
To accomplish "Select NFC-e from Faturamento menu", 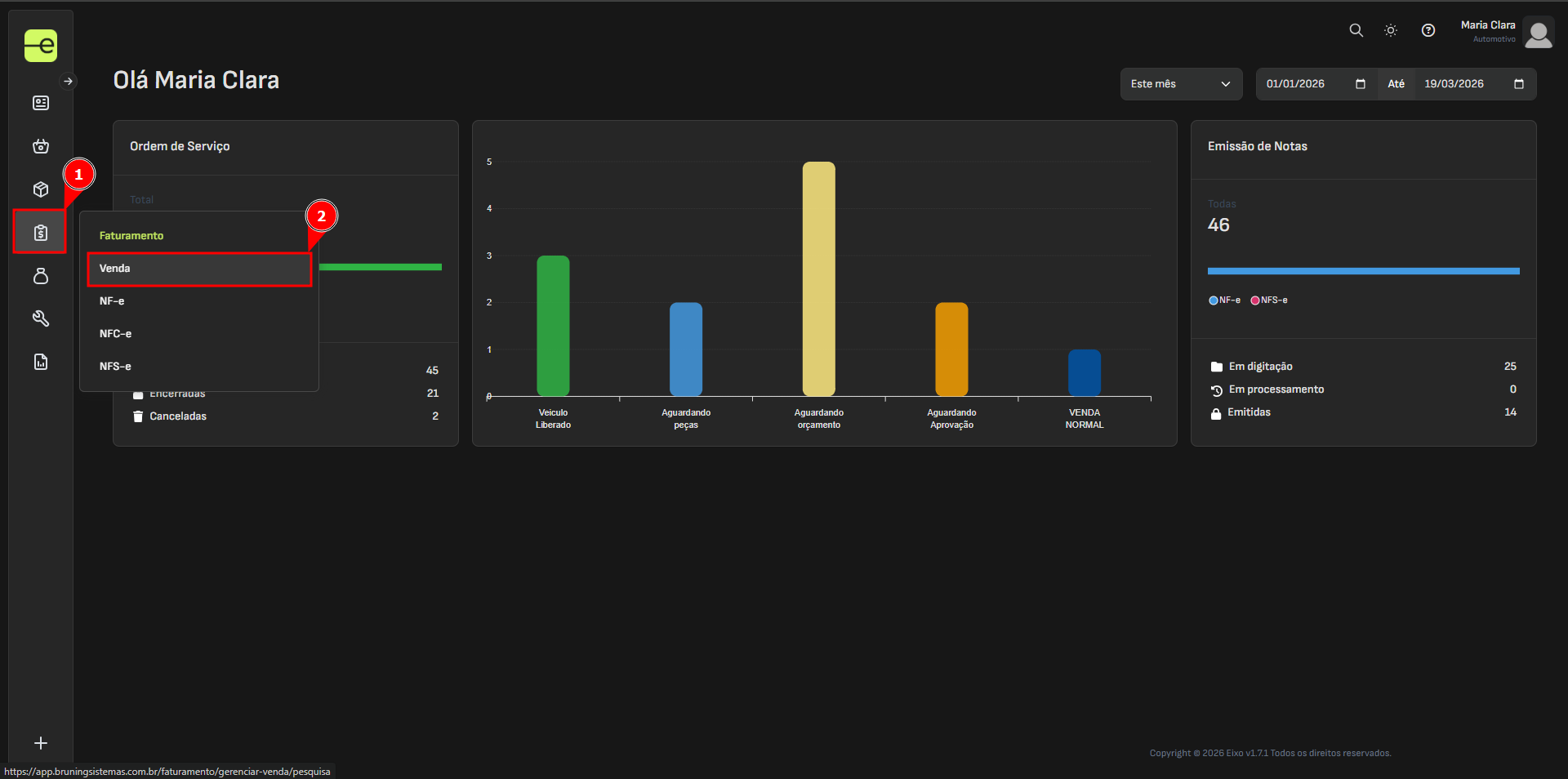I will (116, 334).
